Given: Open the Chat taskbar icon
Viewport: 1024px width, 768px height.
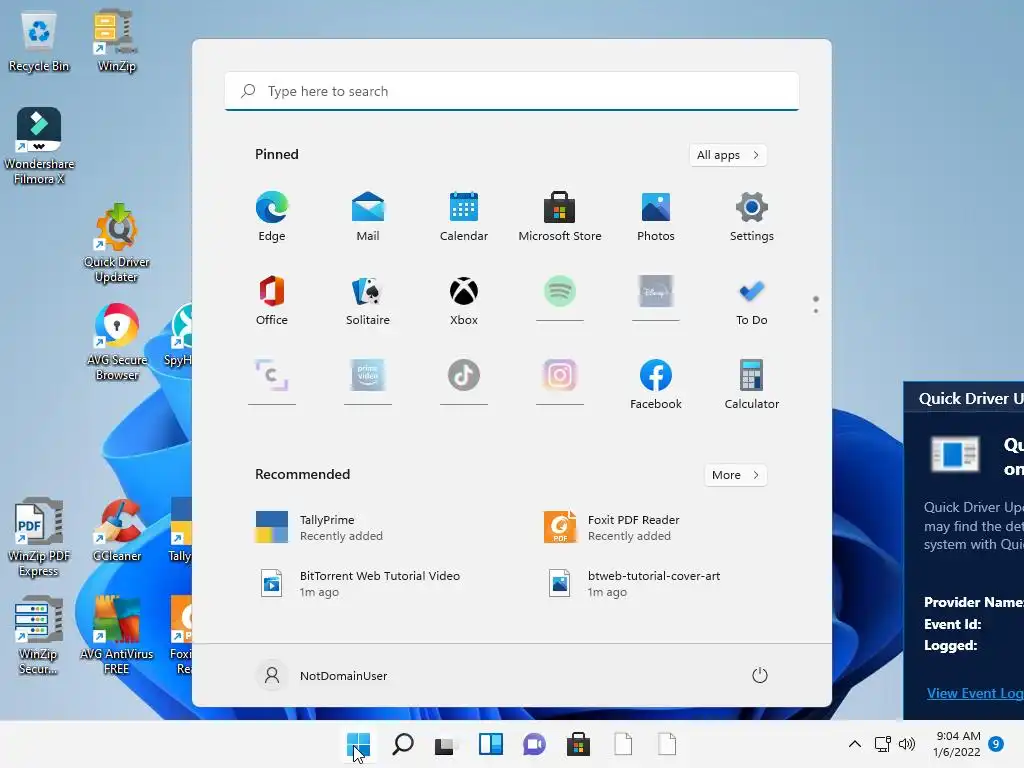Looking at the screenshot, I should [534, 744].
